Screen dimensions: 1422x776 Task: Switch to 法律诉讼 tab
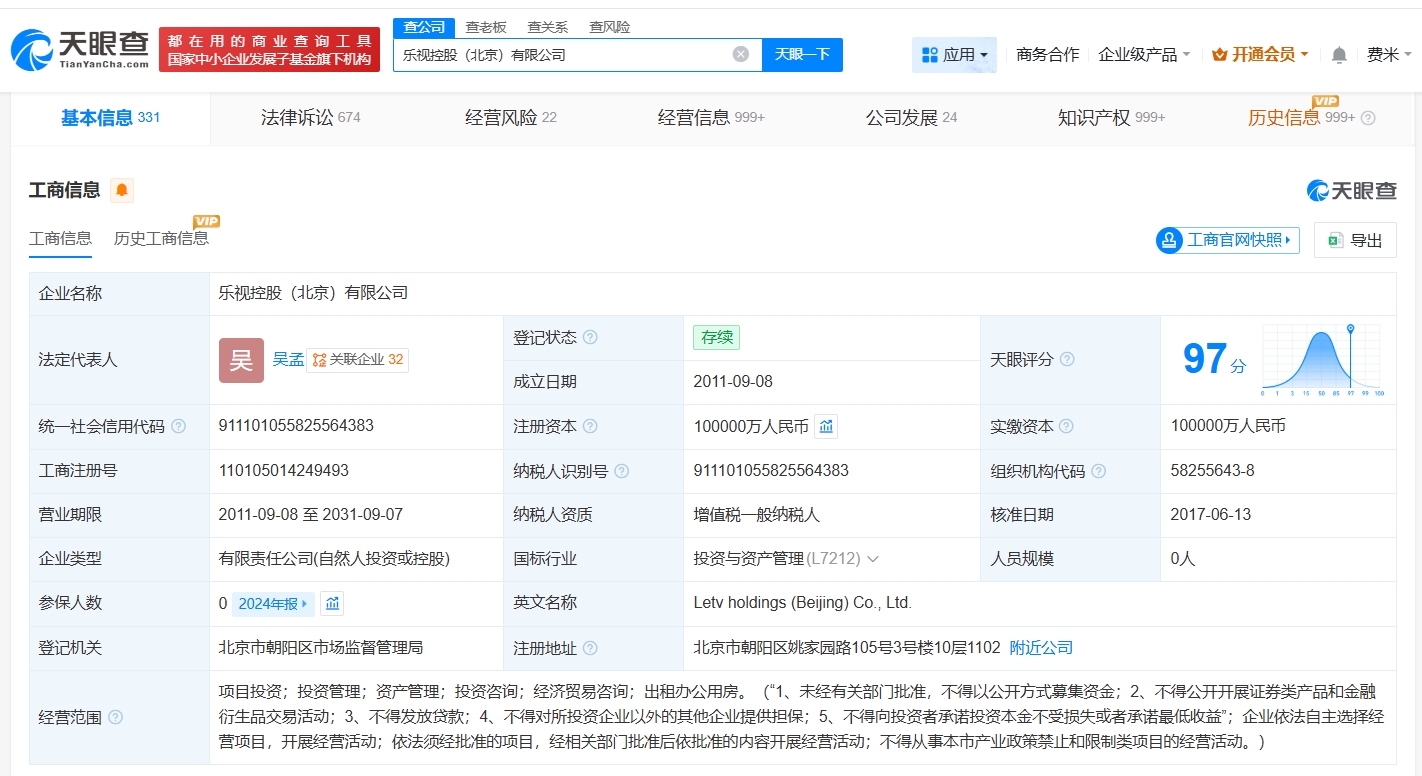tap(310, 118)
